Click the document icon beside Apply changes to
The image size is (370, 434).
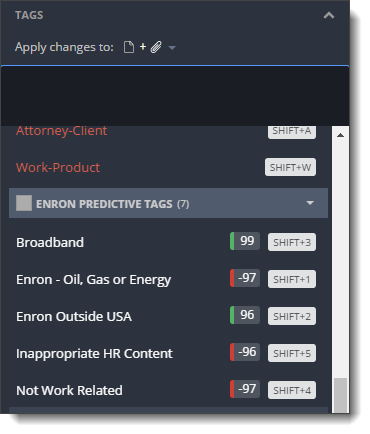tap(129, 47)
